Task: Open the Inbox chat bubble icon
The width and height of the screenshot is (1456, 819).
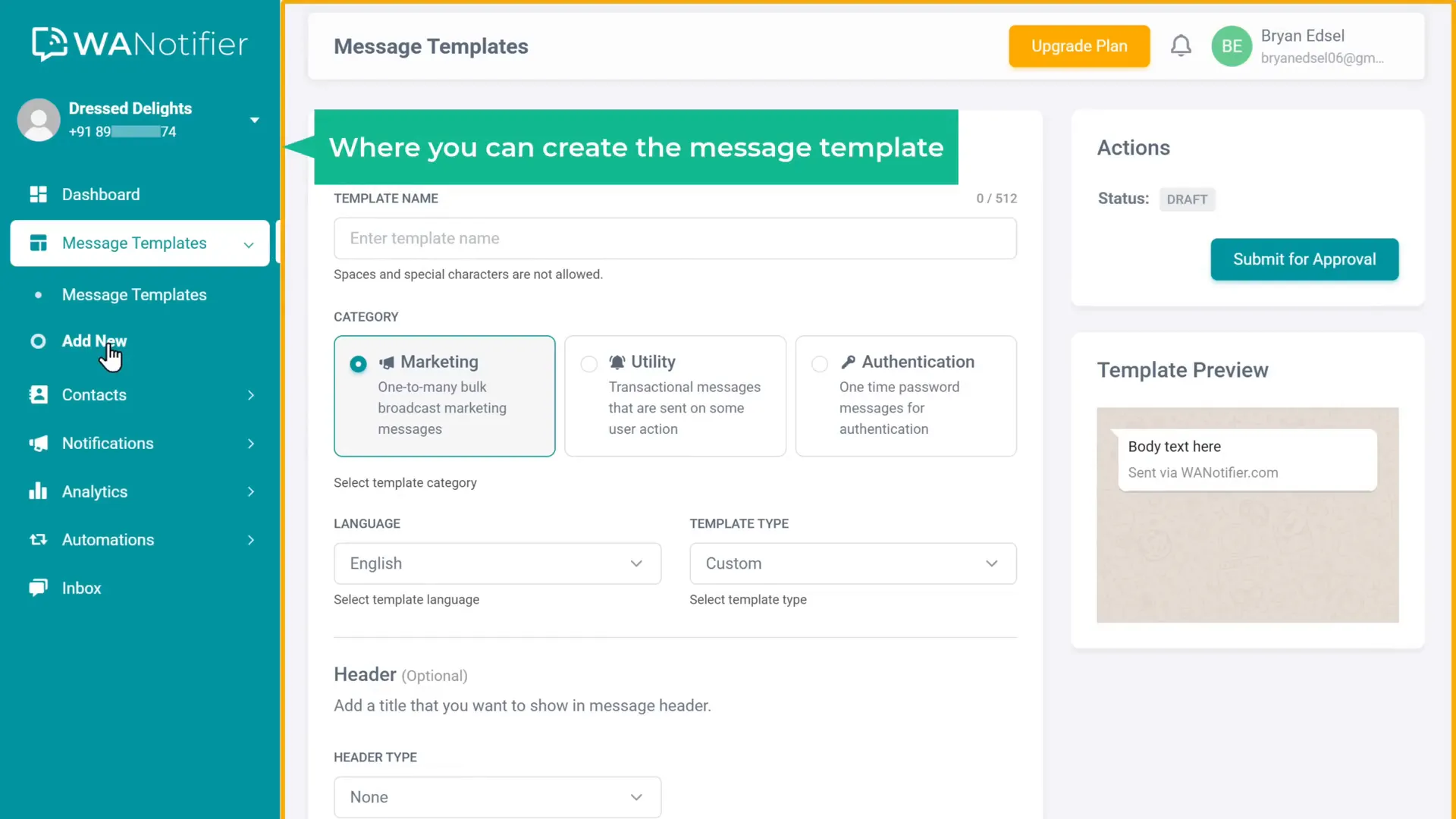Action: [x=38, y=588]
